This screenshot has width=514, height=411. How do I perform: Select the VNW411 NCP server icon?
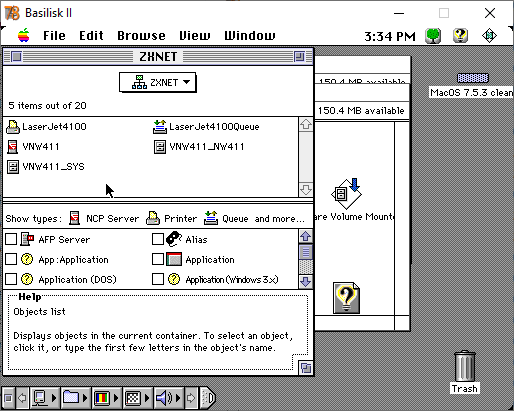(x=13, y=147)
